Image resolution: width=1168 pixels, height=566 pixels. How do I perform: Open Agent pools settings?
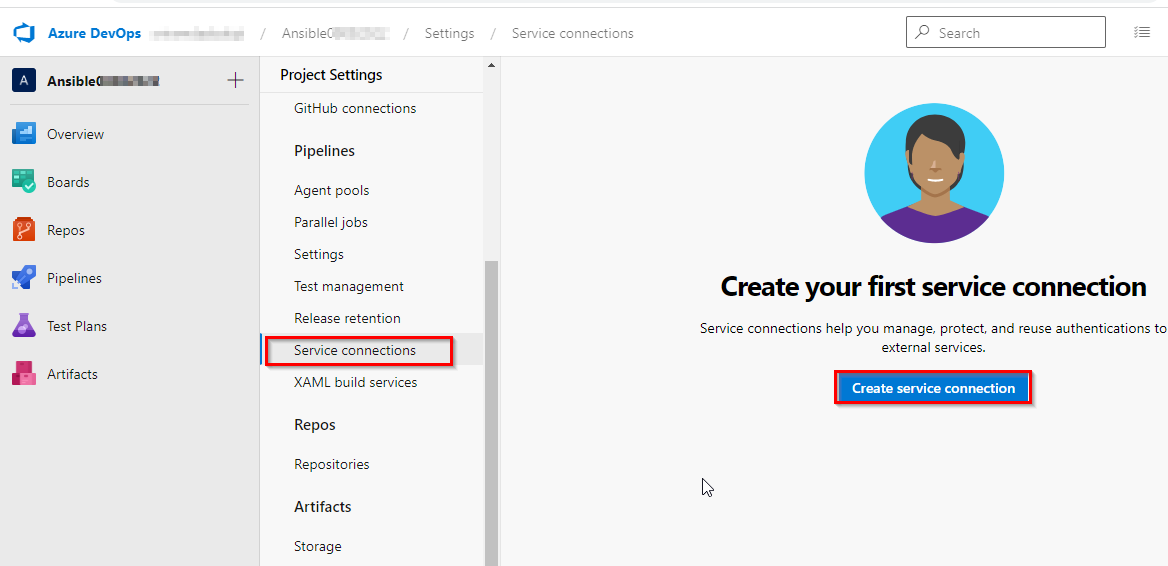[x=331, y=190]
